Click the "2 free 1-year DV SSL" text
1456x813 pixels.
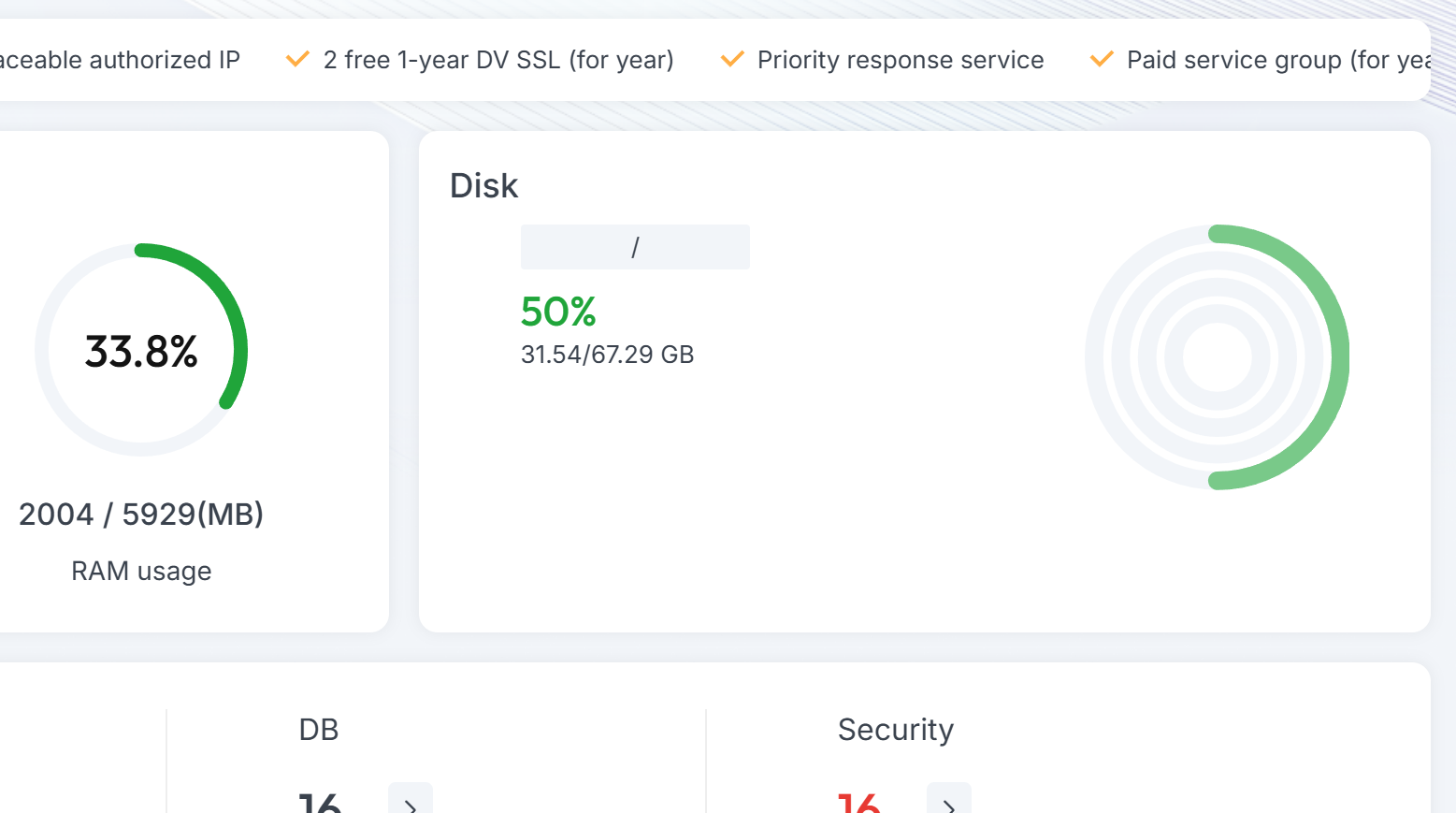498,60
